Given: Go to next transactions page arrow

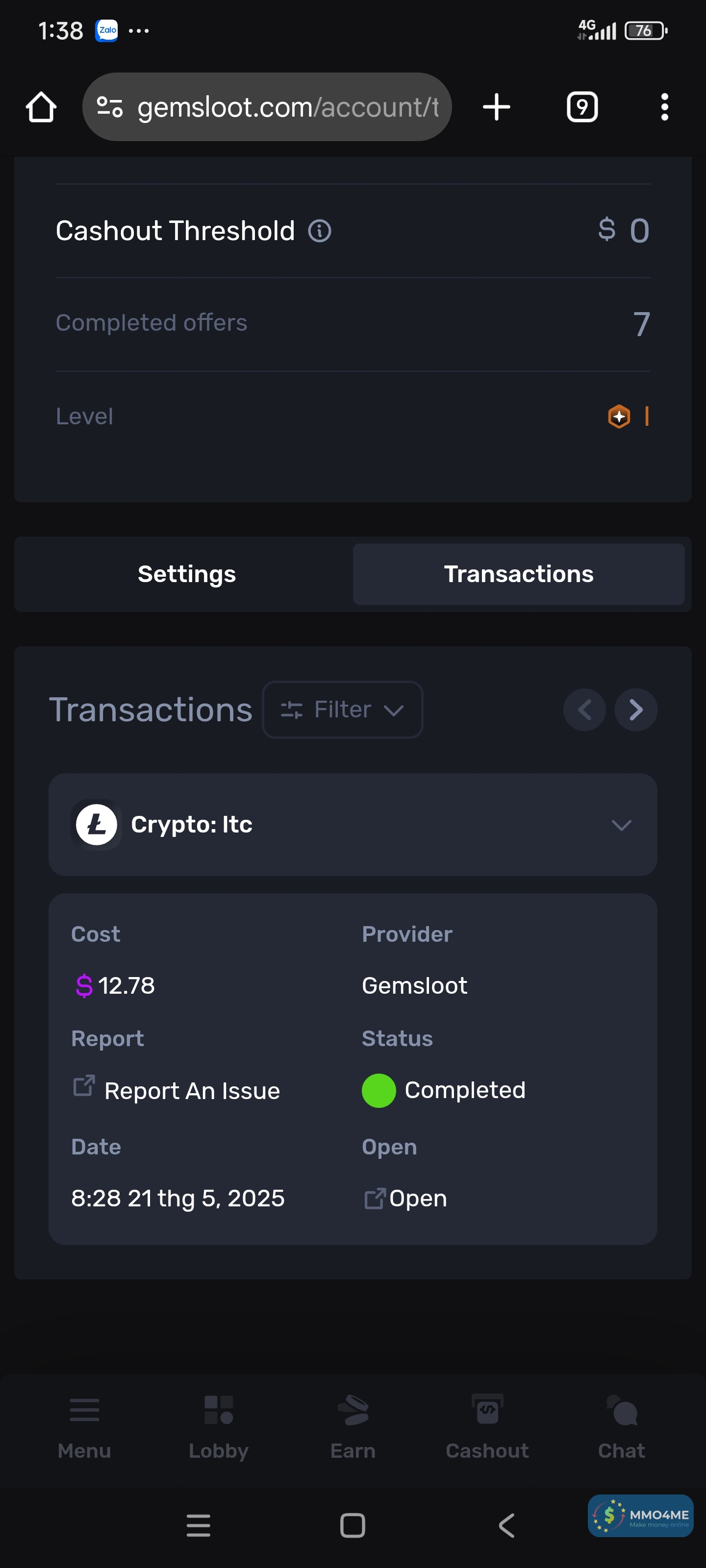Looking at the screenshot, I should click(635, 710).
